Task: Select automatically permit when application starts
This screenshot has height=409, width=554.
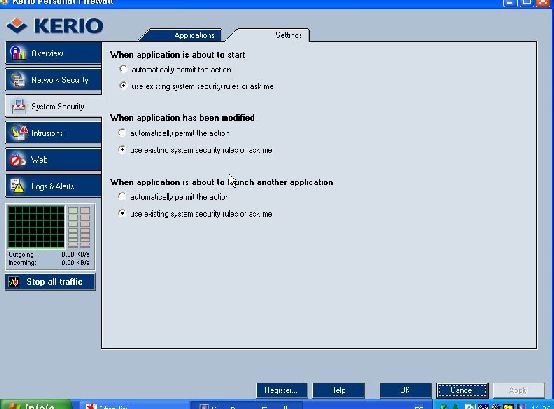Action: (x=123, y=69)
